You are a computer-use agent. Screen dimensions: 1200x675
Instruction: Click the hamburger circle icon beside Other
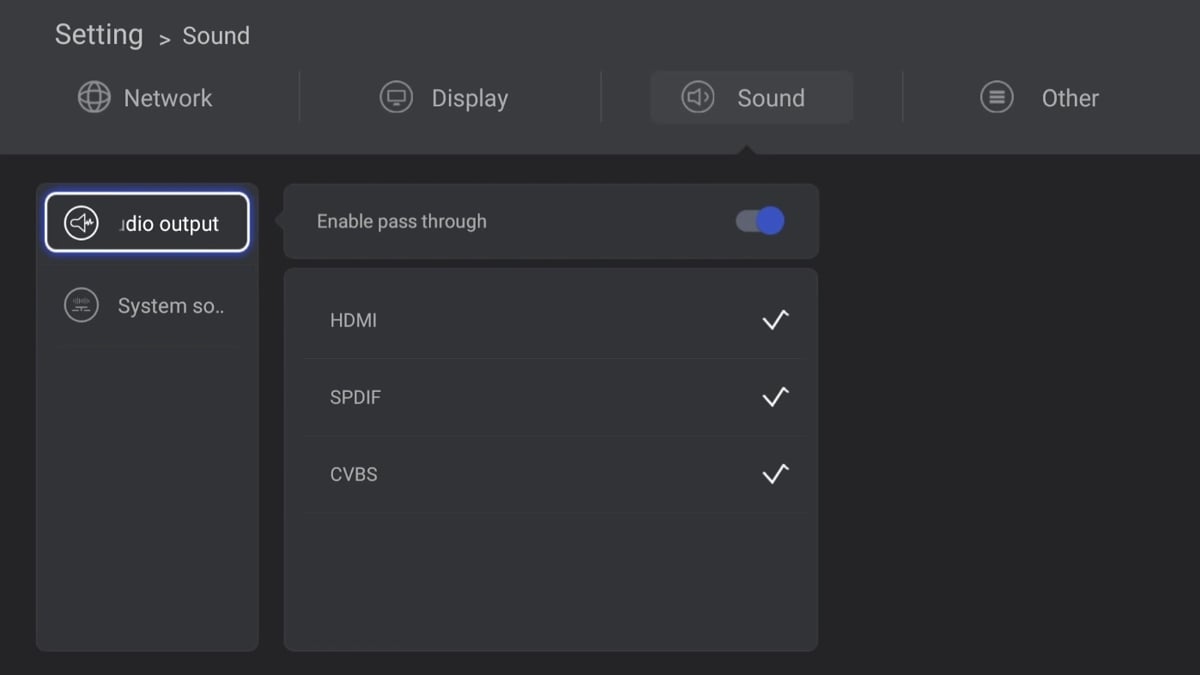tap(996, 97)
